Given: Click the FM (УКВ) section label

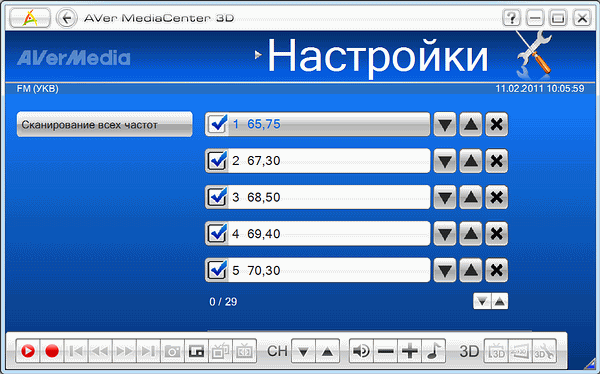Looking at the screenshot, I should (x=38, y=89).
